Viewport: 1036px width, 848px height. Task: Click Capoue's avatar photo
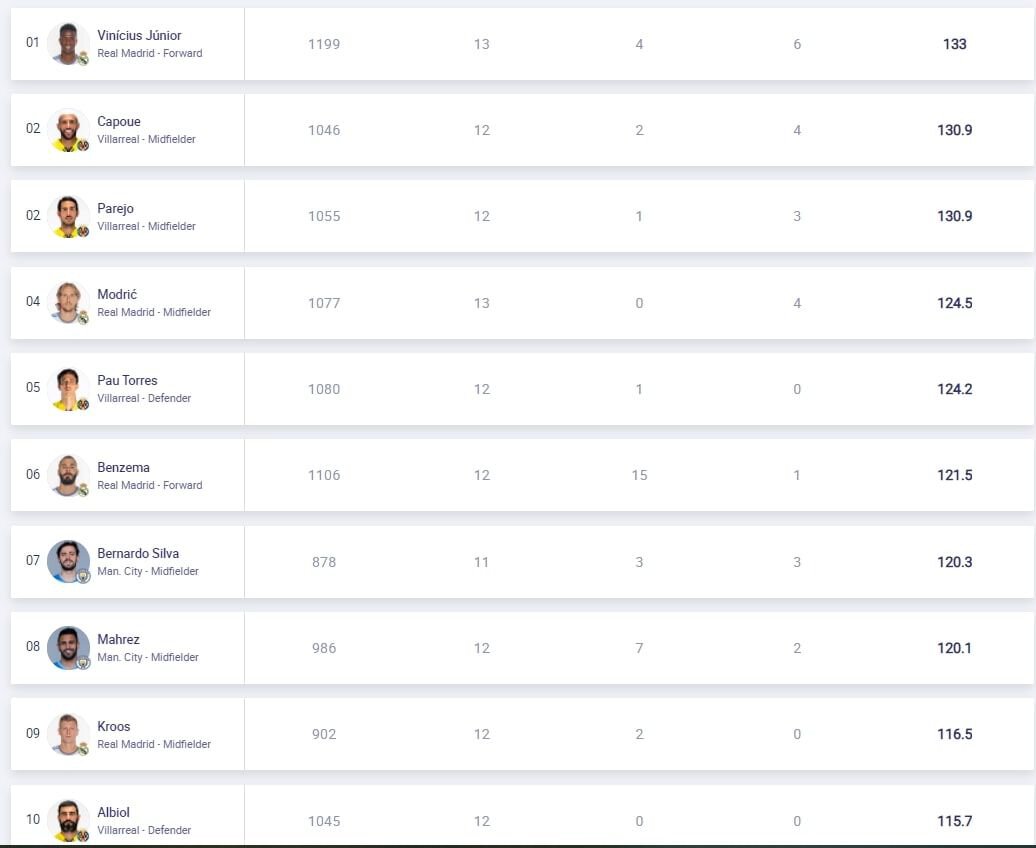click(x=68, y=130)
